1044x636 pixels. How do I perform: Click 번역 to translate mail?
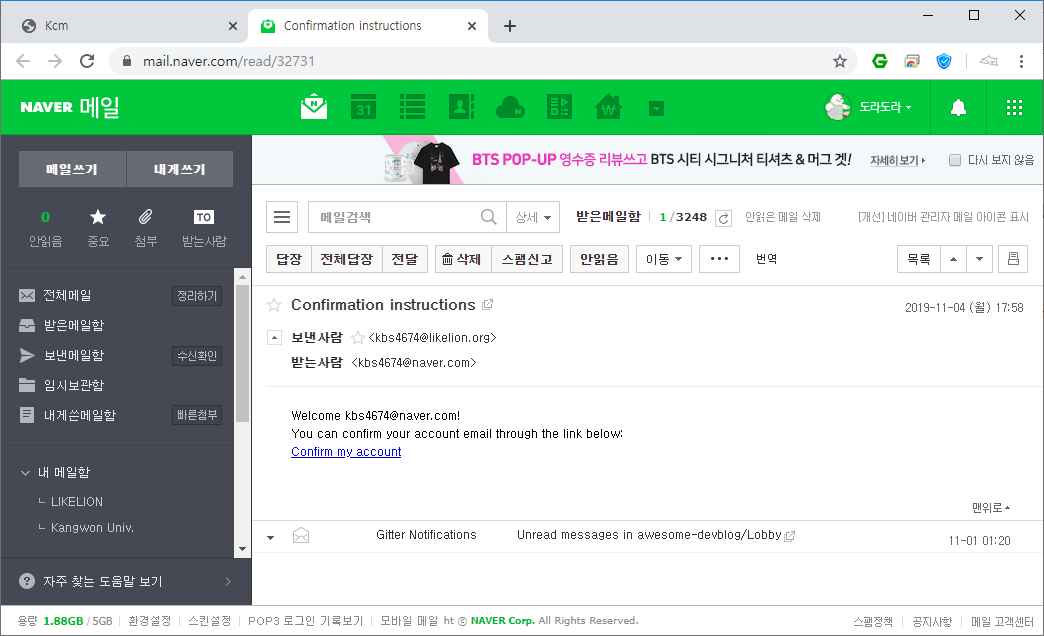(766, 259)
